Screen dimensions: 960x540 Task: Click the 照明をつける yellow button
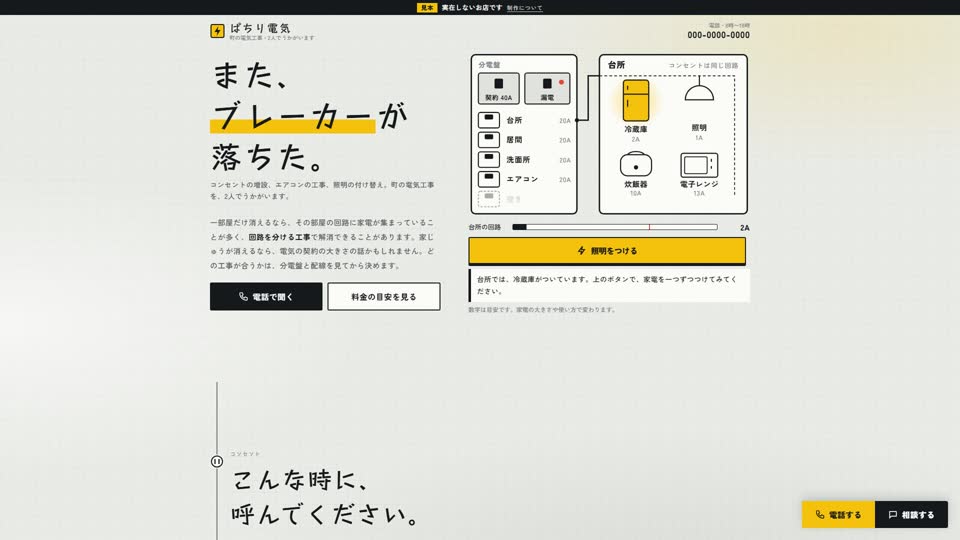tap(607, 251)
